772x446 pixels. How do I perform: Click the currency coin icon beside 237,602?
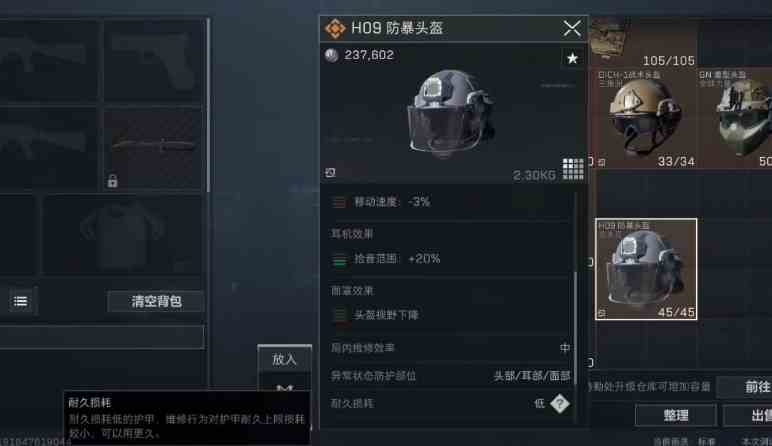(331, 55)
